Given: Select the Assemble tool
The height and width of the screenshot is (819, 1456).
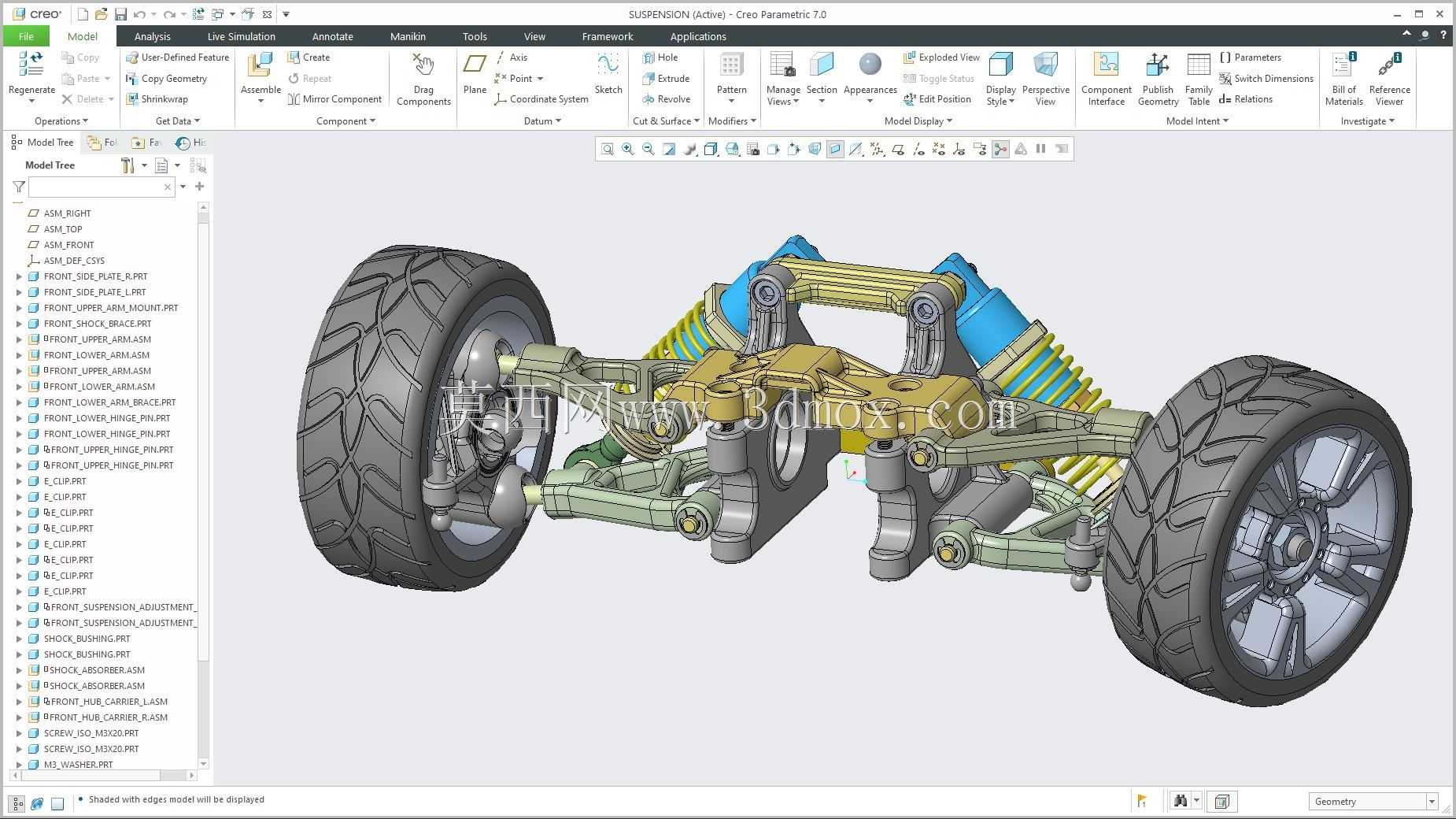Looking at the screenshot, I should coord(261,77).
